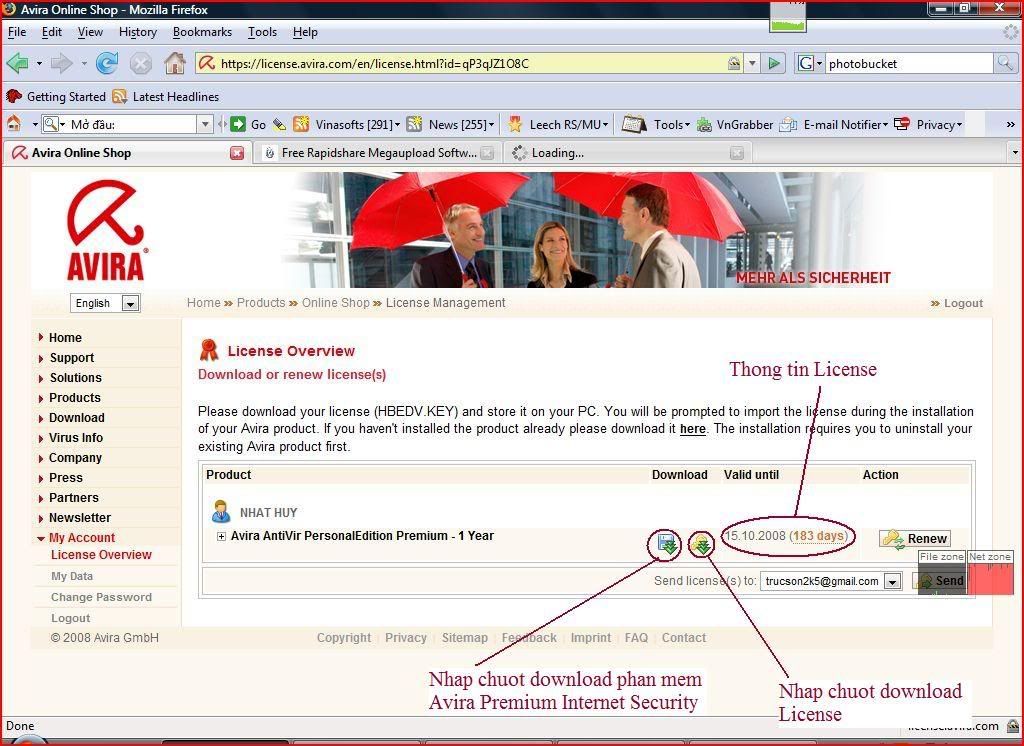Open the Google search engine selector
This screenshot has width=1024, height=746.
[x=810, y=63]
